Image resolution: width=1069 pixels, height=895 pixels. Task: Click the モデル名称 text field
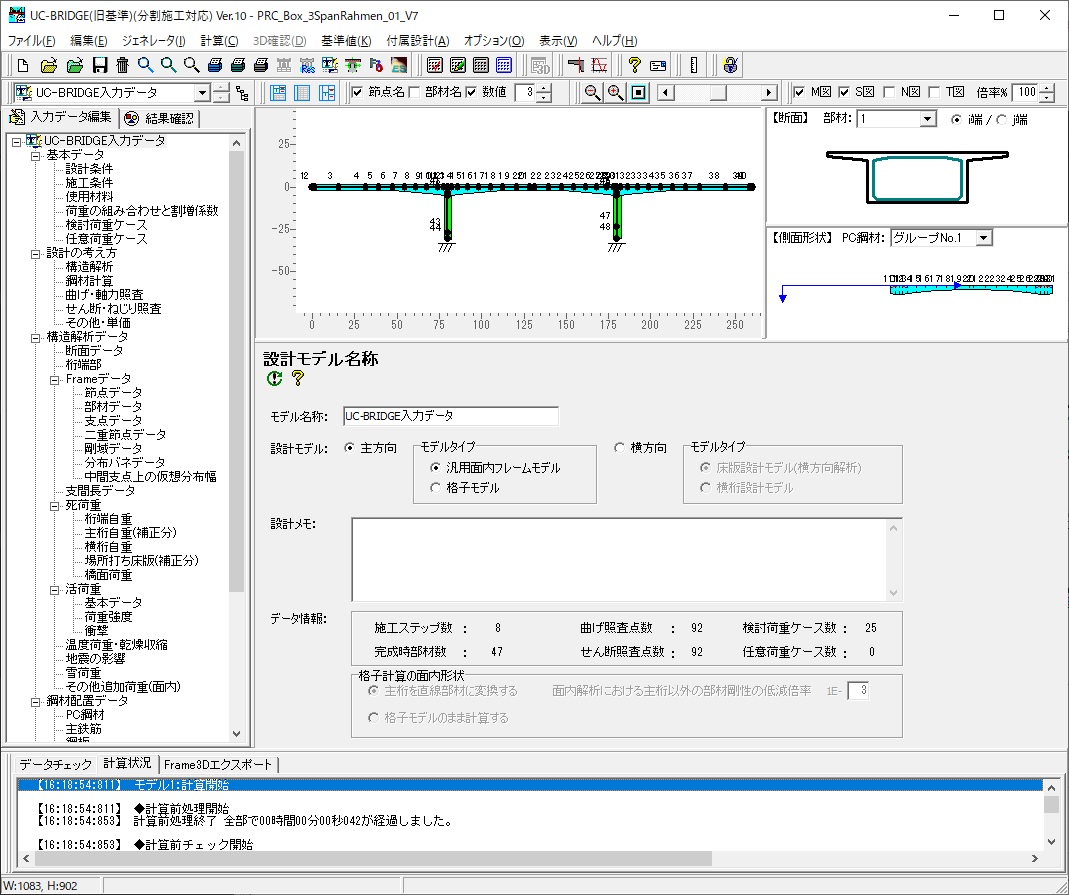451,416
